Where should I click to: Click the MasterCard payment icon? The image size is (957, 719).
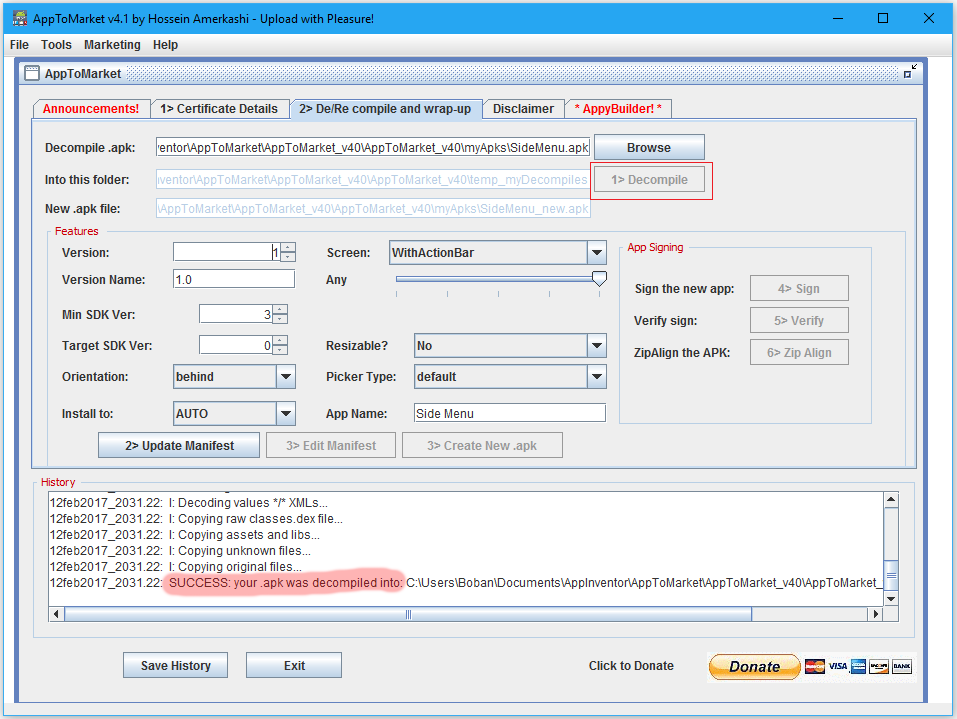[x=814, y=667]
